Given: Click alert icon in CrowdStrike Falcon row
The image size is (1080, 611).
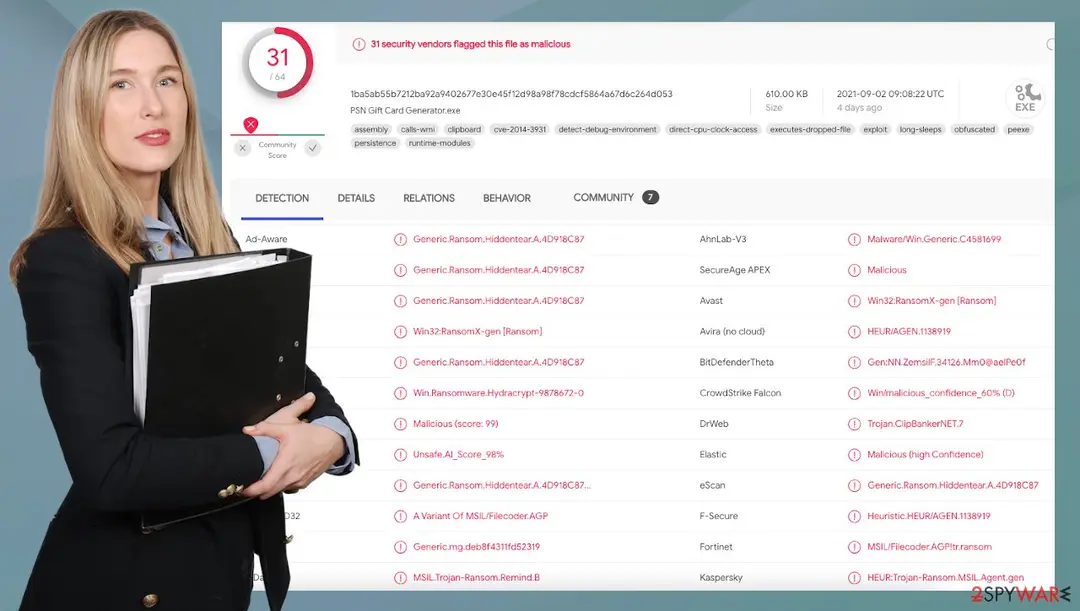Looking at the screenshot, I should (854, 393).
